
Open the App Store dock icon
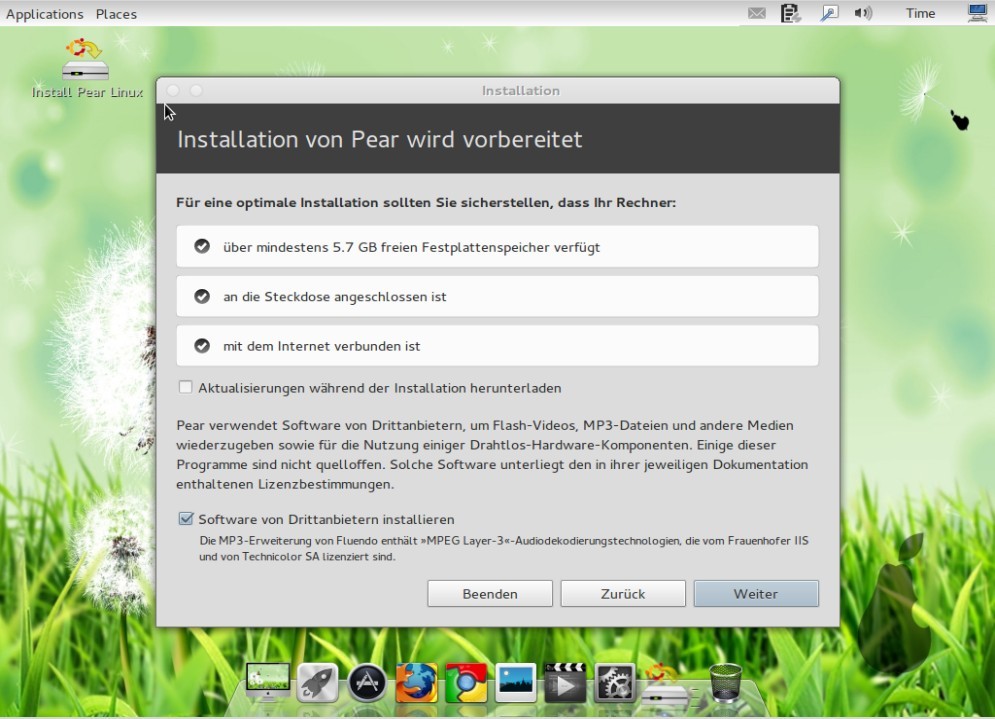point(367,683)
